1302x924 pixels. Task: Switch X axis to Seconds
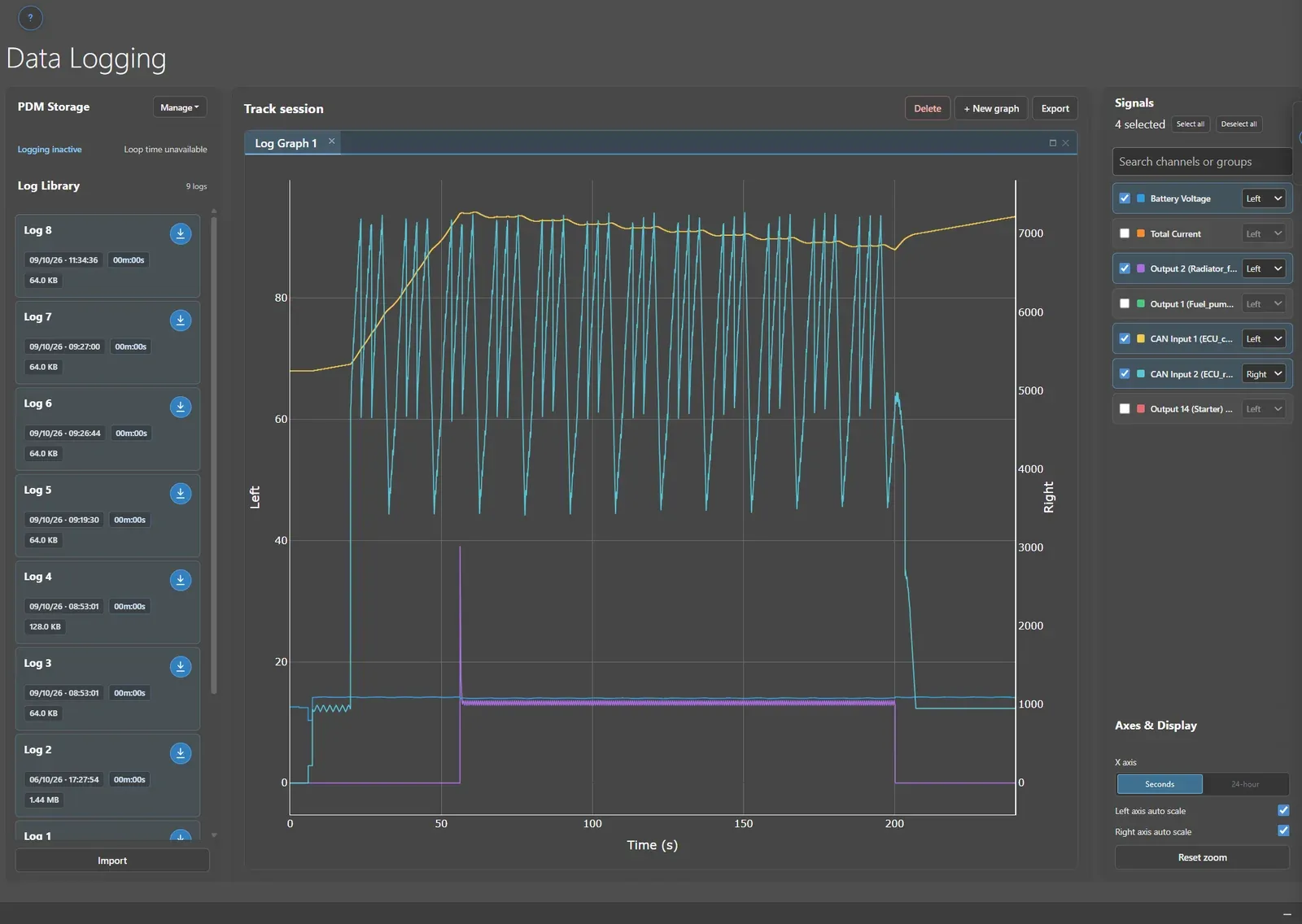click(x=1160, y=784)
